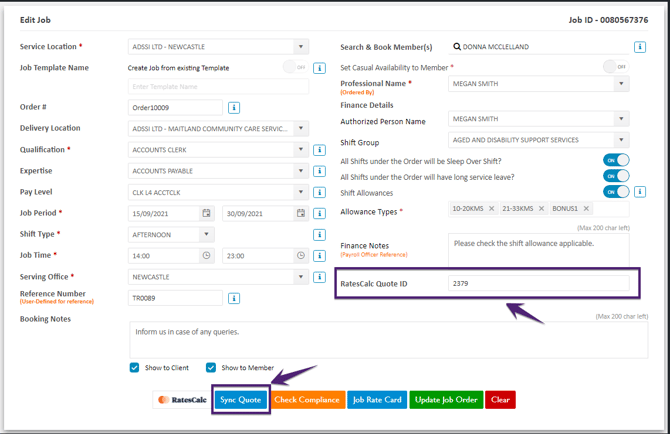Open the Shift Type dropdown
The image size is (670, 434).
(206, 235)
